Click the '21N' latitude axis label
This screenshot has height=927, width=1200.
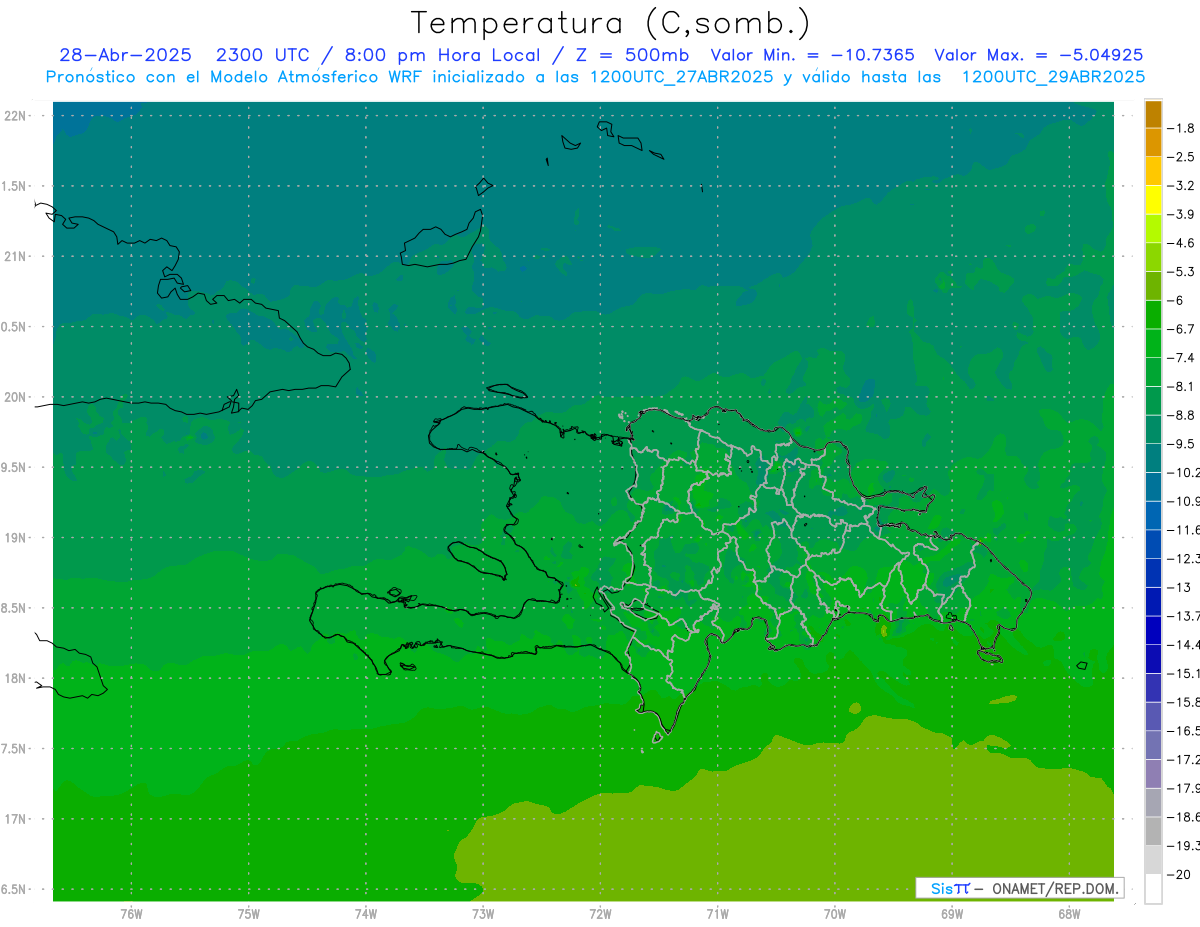pos(15,257)
